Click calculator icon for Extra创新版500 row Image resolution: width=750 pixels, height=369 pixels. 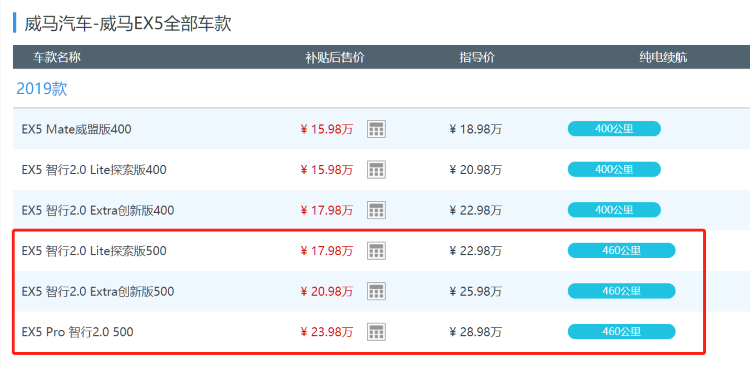[376, 291]
